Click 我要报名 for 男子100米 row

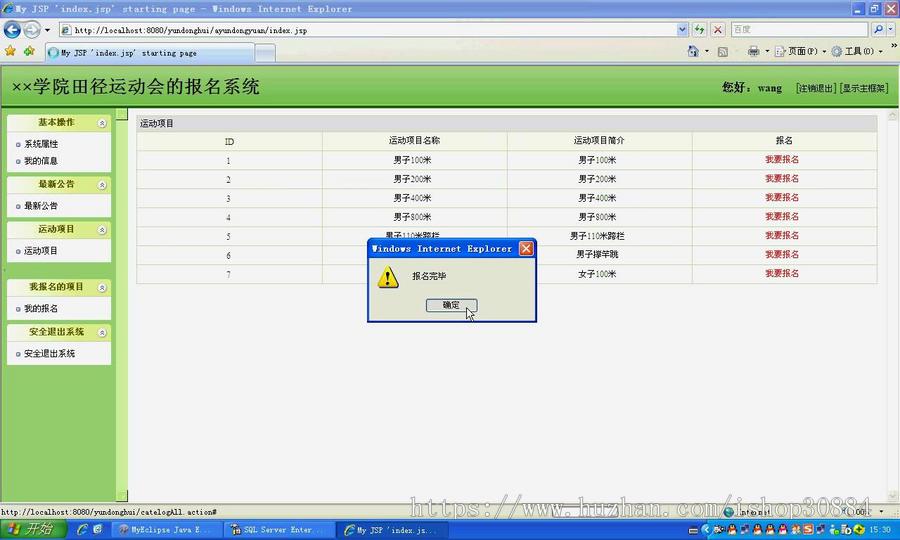click(x=782, y=160)
